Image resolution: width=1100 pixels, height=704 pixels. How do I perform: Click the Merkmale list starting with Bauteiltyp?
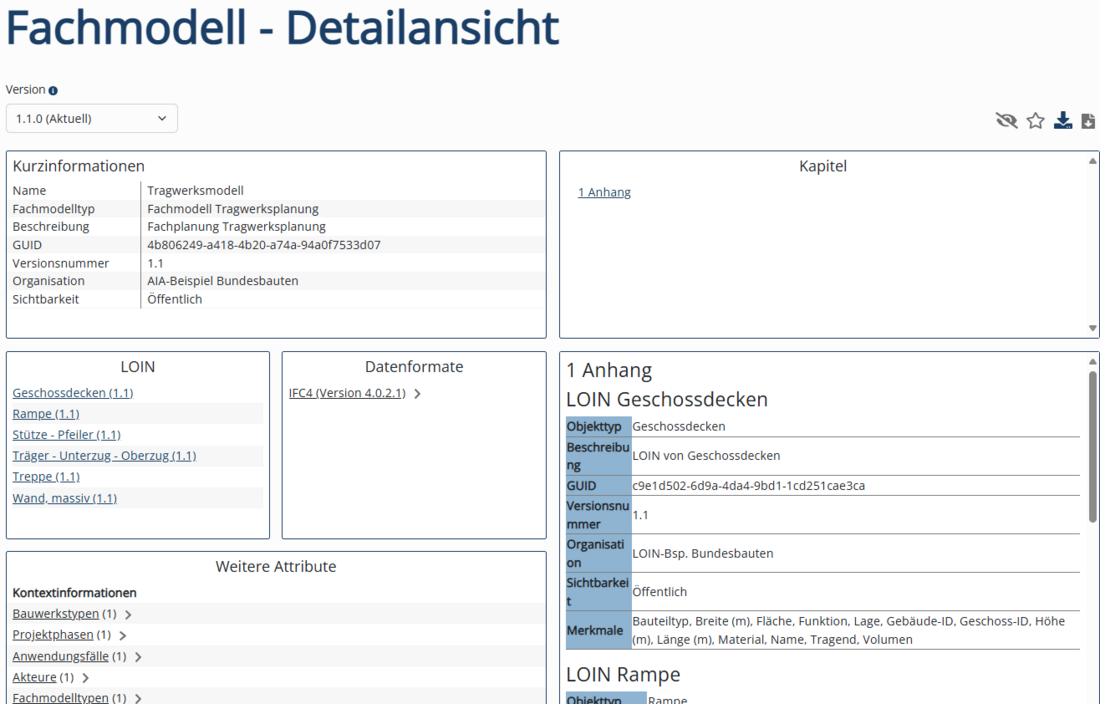[x=848, y=630]
